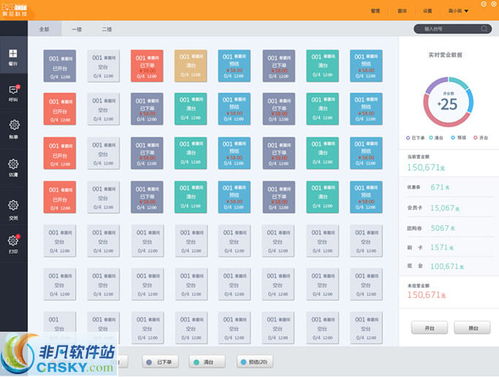This screenshot has width=499, height=377.
Task: Toggle the 已下单 status filter at bottom
Action: tap(160, 362)
